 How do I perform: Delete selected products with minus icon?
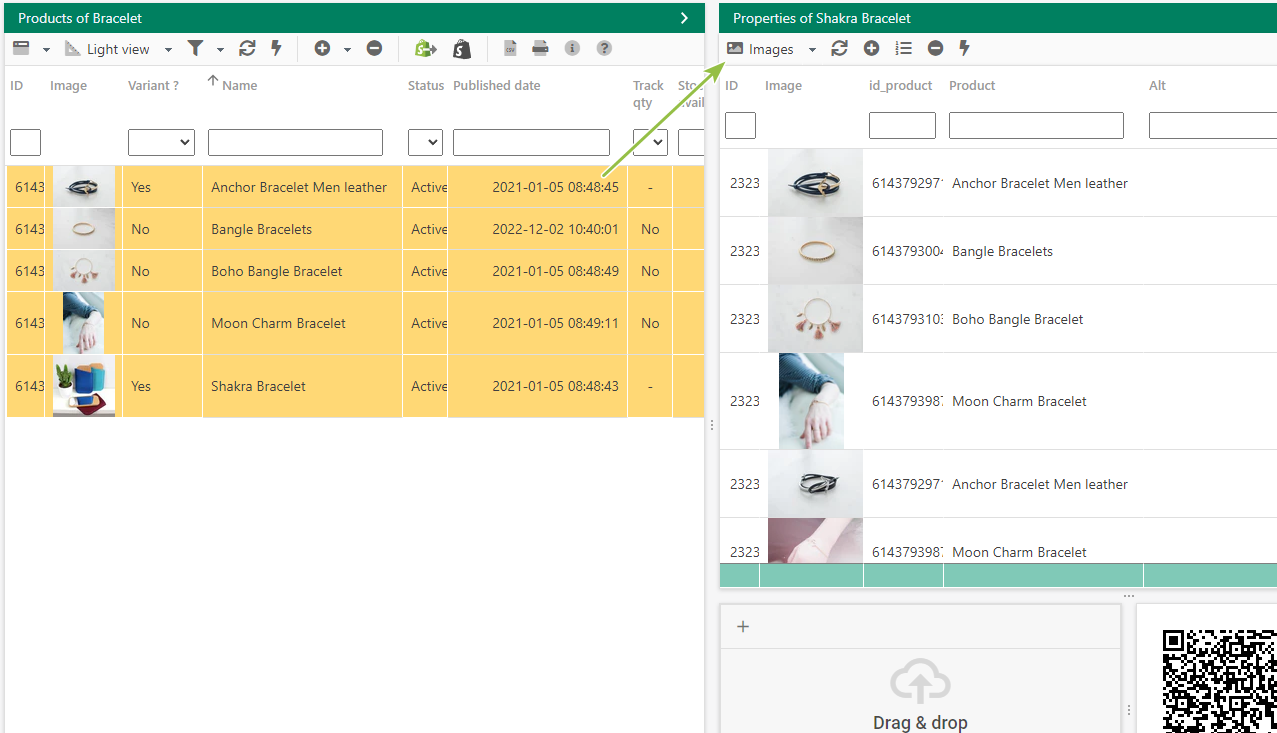click(x=374, y=48)
